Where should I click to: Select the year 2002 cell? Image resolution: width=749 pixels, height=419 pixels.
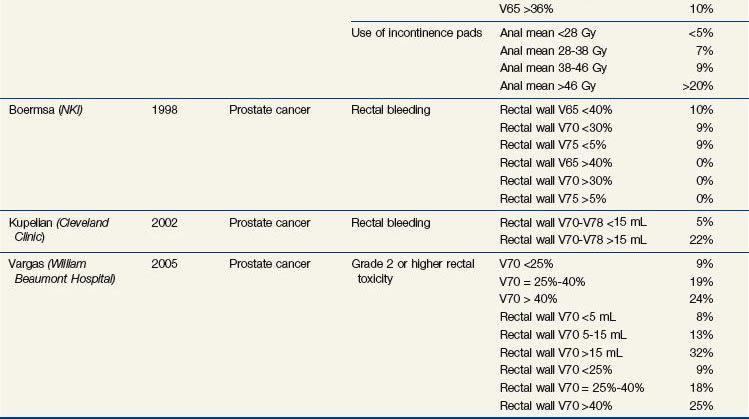pos(166,221)
